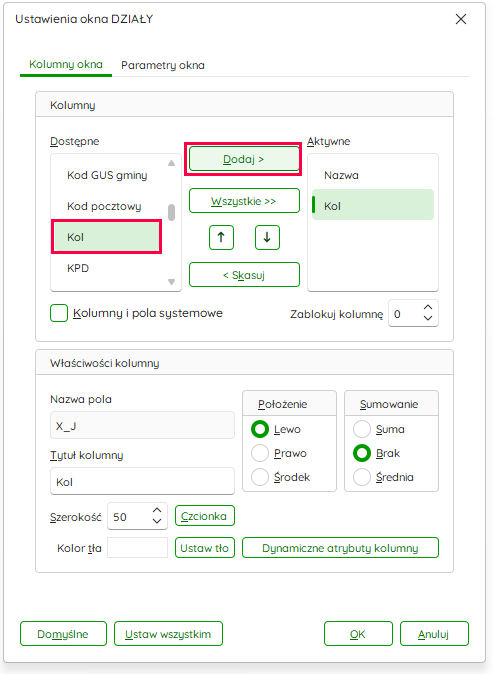Select Prawo alignment radio button

click(x=260, y=453)
